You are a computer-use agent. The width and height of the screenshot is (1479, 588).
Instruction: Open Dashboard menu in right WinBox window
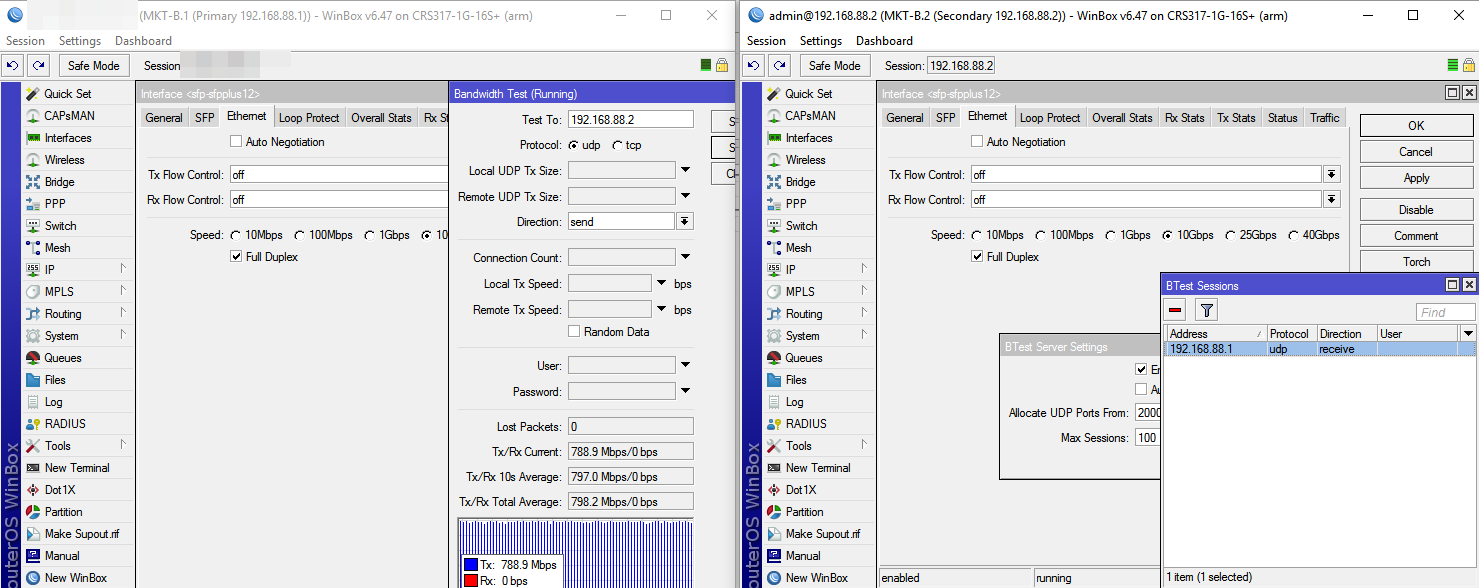[x=884, y=41]
